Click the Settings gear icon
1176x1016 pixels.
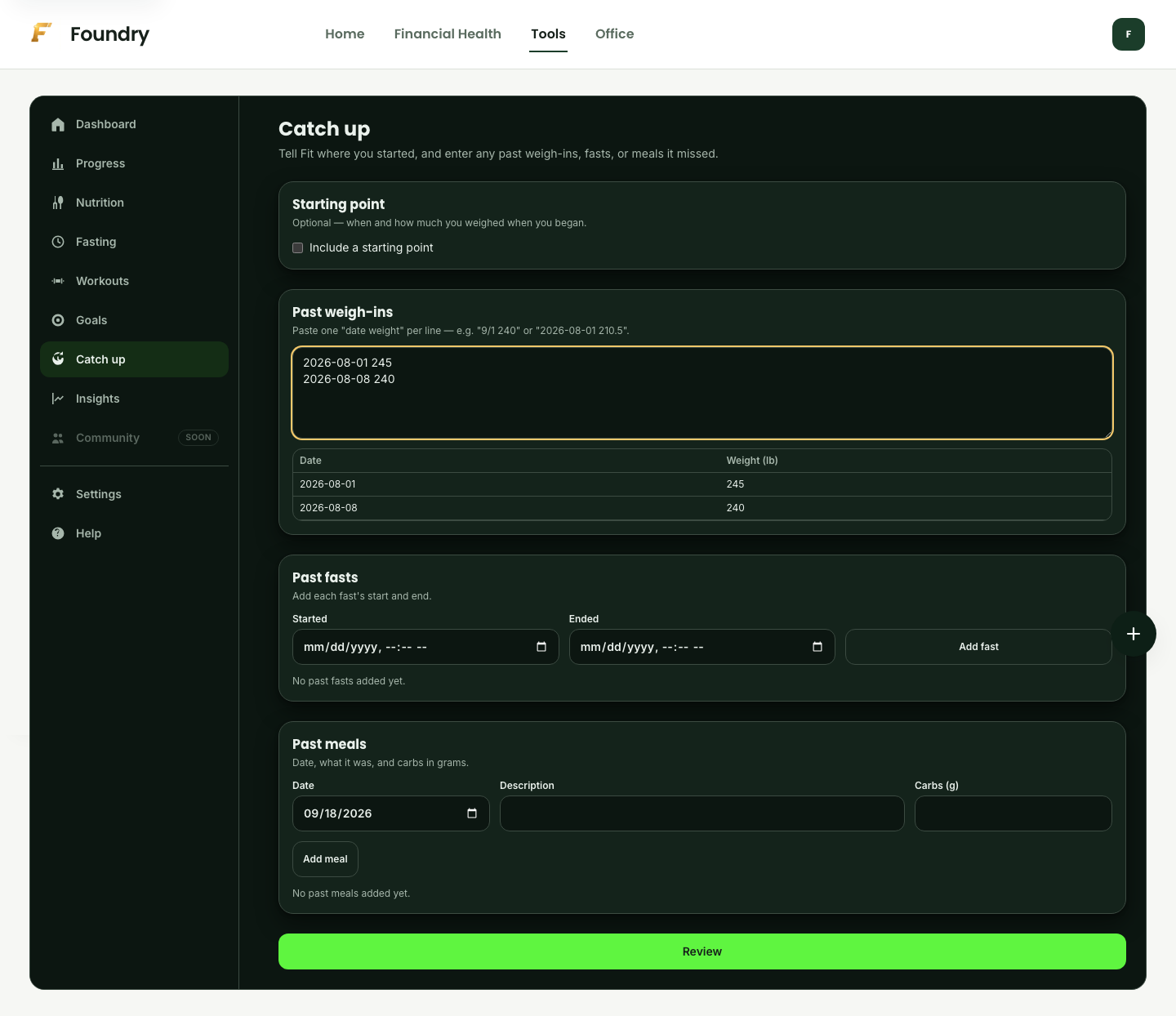pyautogui.click(x=58, y=494)
